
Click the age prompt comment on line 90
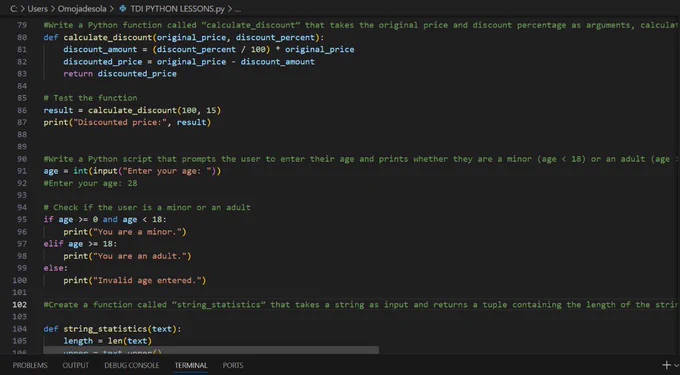click(361, 159)
